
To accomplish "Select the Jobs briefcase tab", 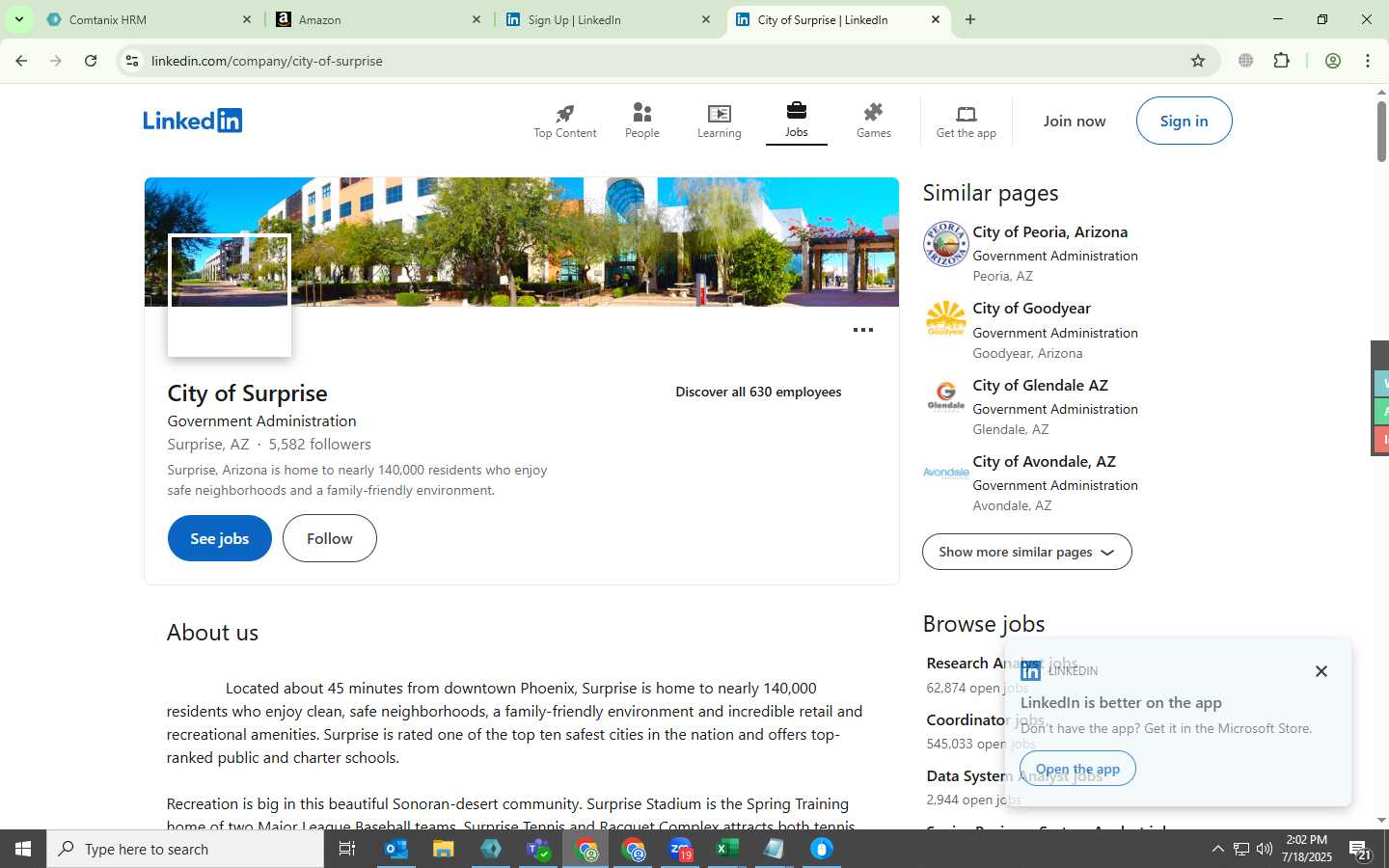I will coord(797,121).
